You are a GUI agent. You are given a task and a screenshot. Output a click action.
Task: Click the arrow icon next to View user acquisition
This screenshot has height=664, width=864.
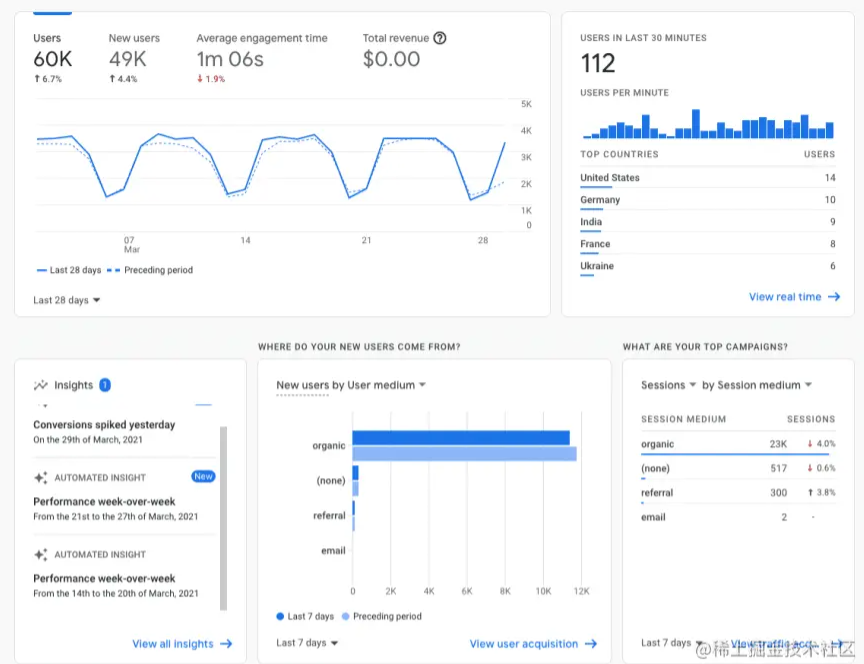pyautogui.click(x=591, y=644)
